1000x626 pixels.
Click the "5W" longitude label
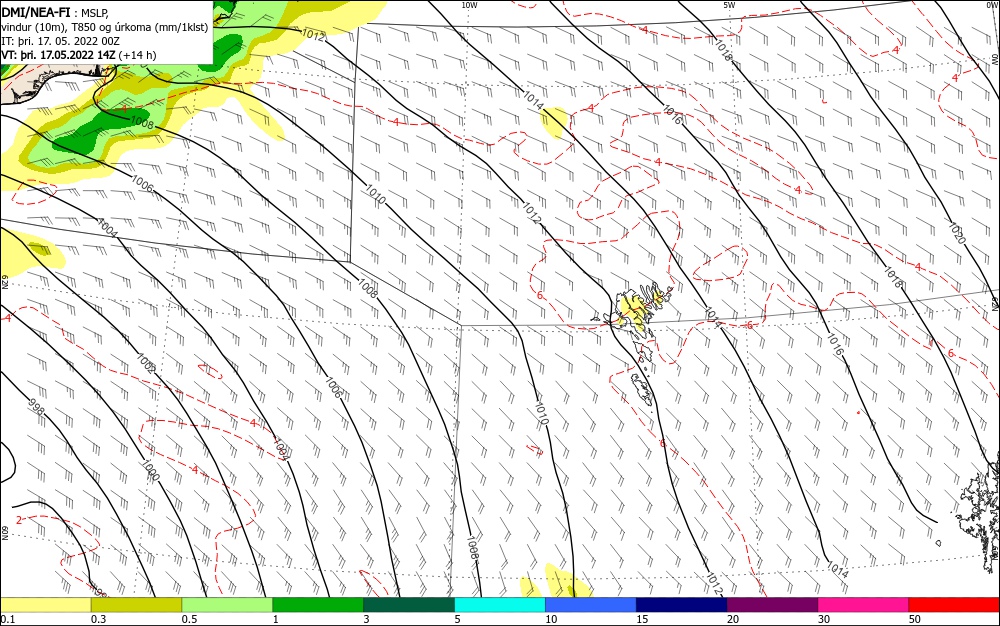click(728, 5)
